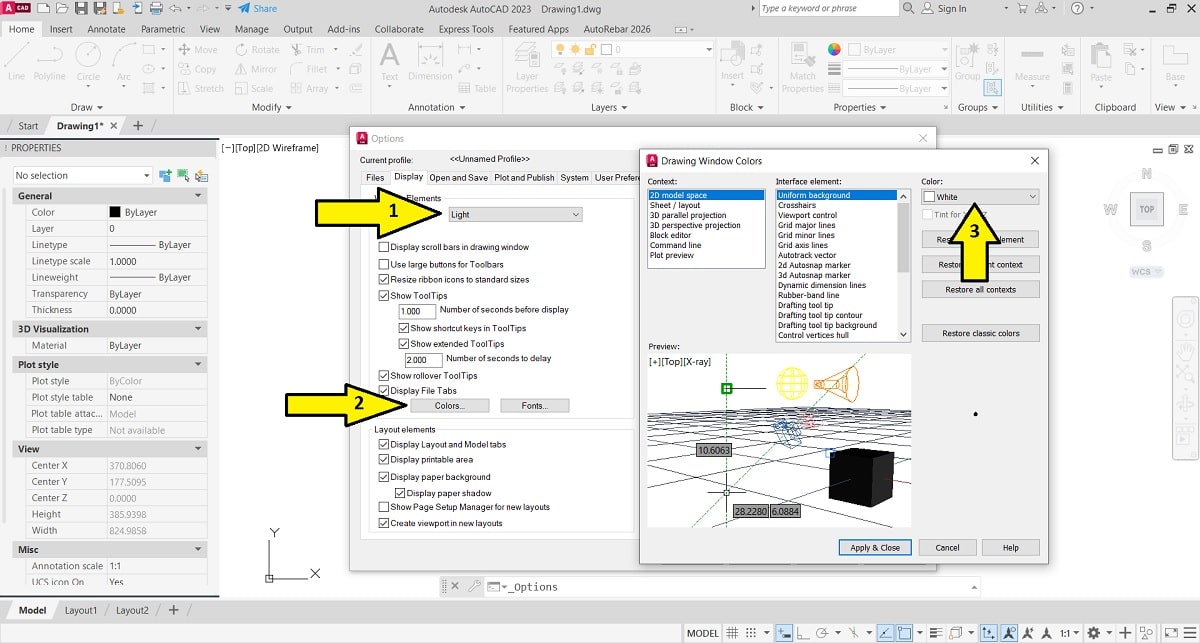Enable Display scroll bars in drawing window

(x=384, y=247)
